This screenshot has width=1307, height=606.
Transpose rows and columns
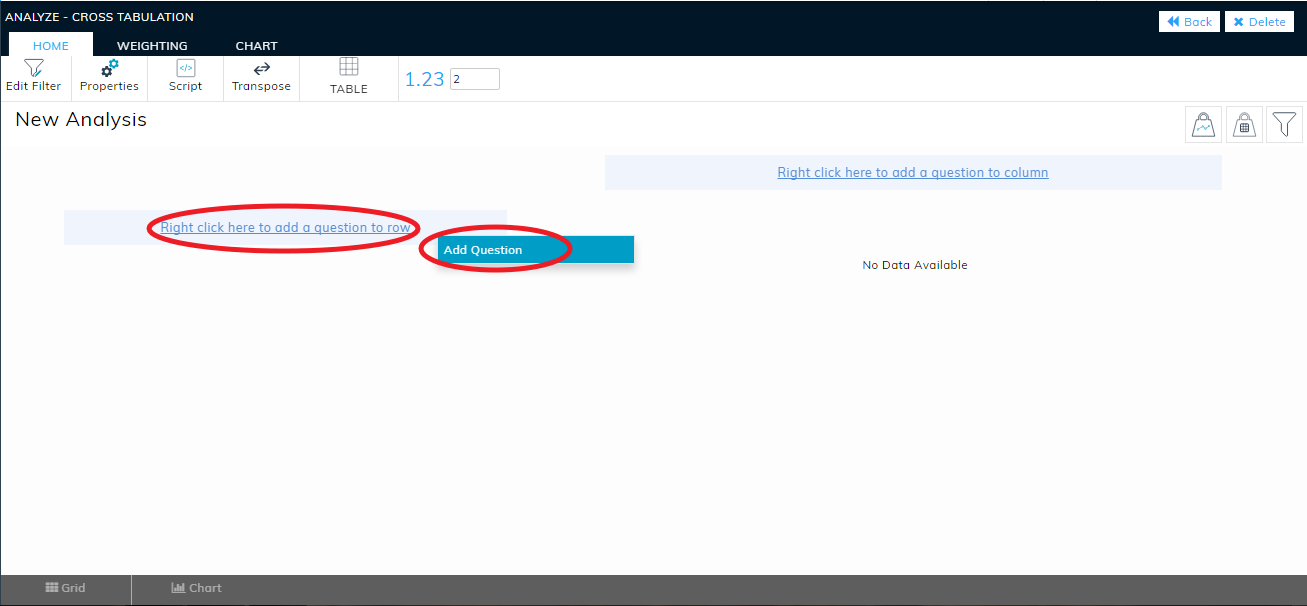[x=261, y=77]
